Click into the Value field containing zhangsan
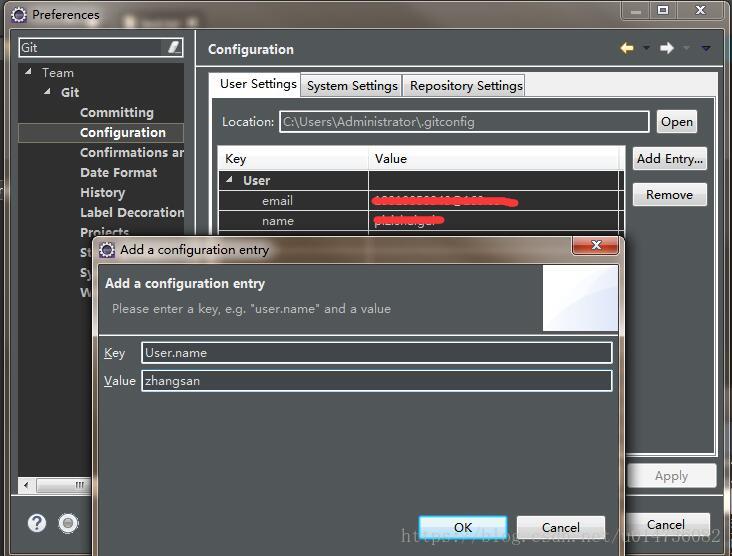This screenshot has height=556, width=732. [x=376, y=381]
